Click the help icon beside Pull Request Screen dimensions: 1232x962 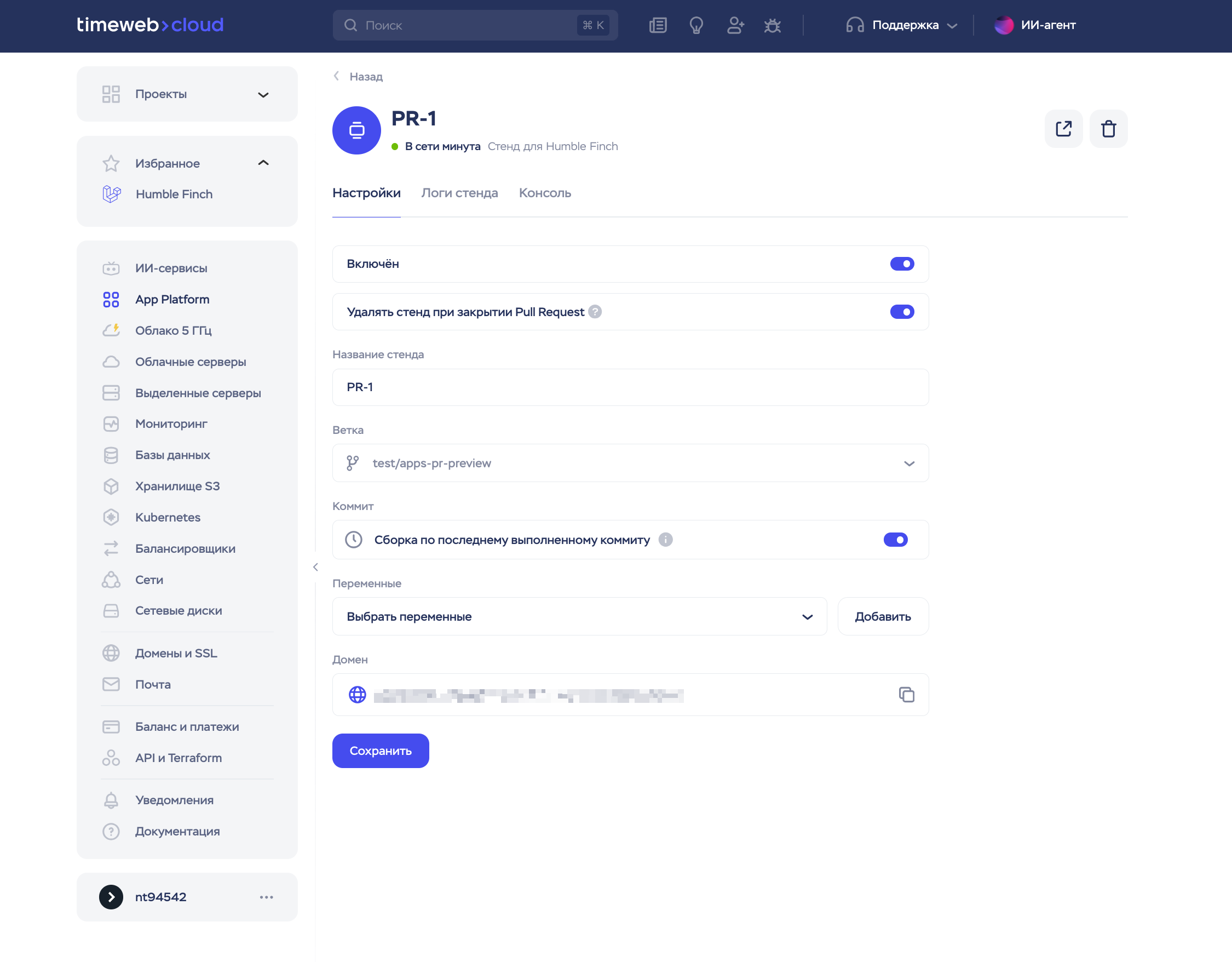click(595, 312)
